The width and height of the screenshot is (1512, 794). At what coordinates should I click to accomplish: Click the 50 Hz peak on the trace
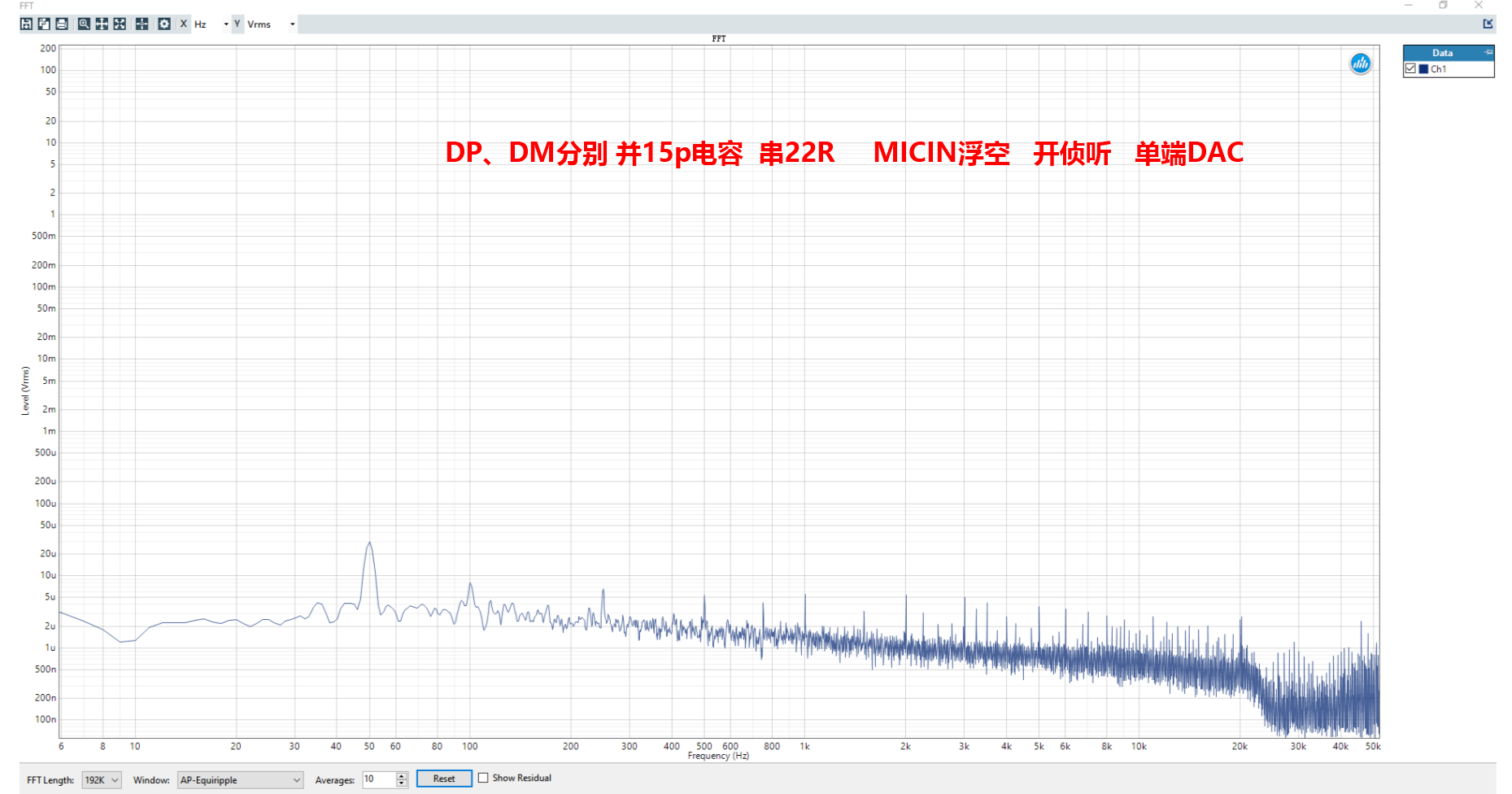point(369,543)
